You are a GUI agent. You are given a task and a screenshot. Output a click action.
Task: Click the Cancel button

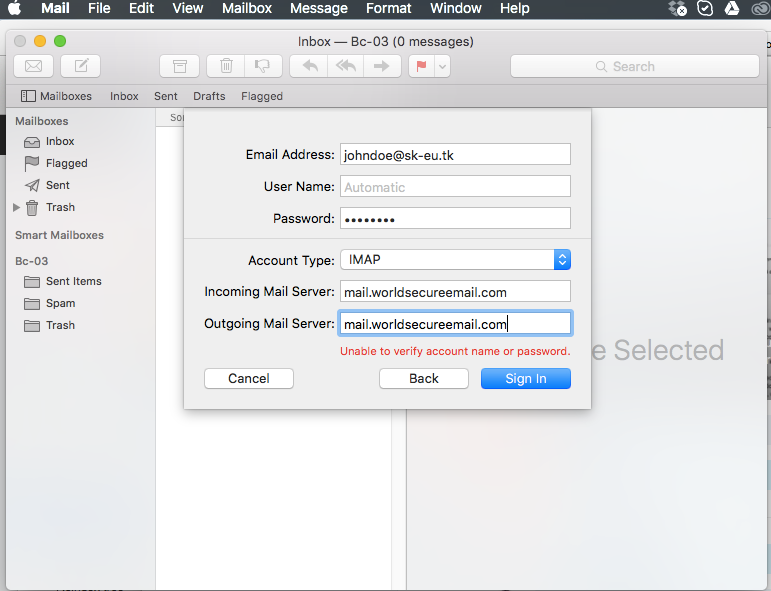click(x=249, y=379)
